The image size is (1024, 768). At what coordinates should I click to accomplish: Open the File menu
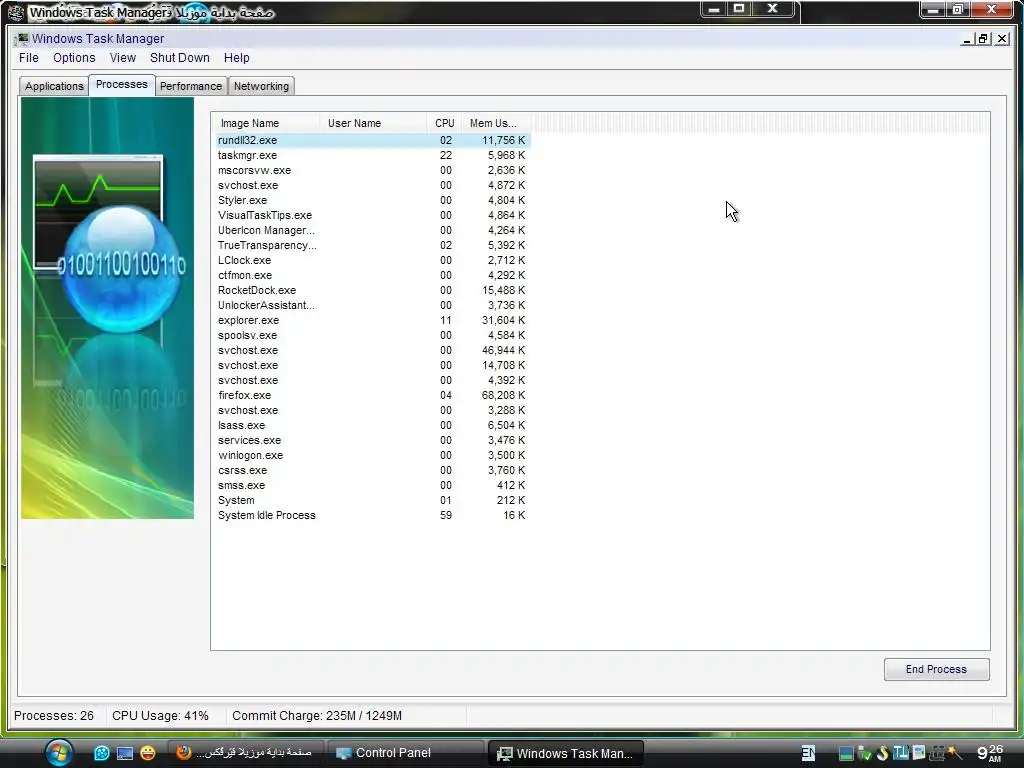click(29, 57)
